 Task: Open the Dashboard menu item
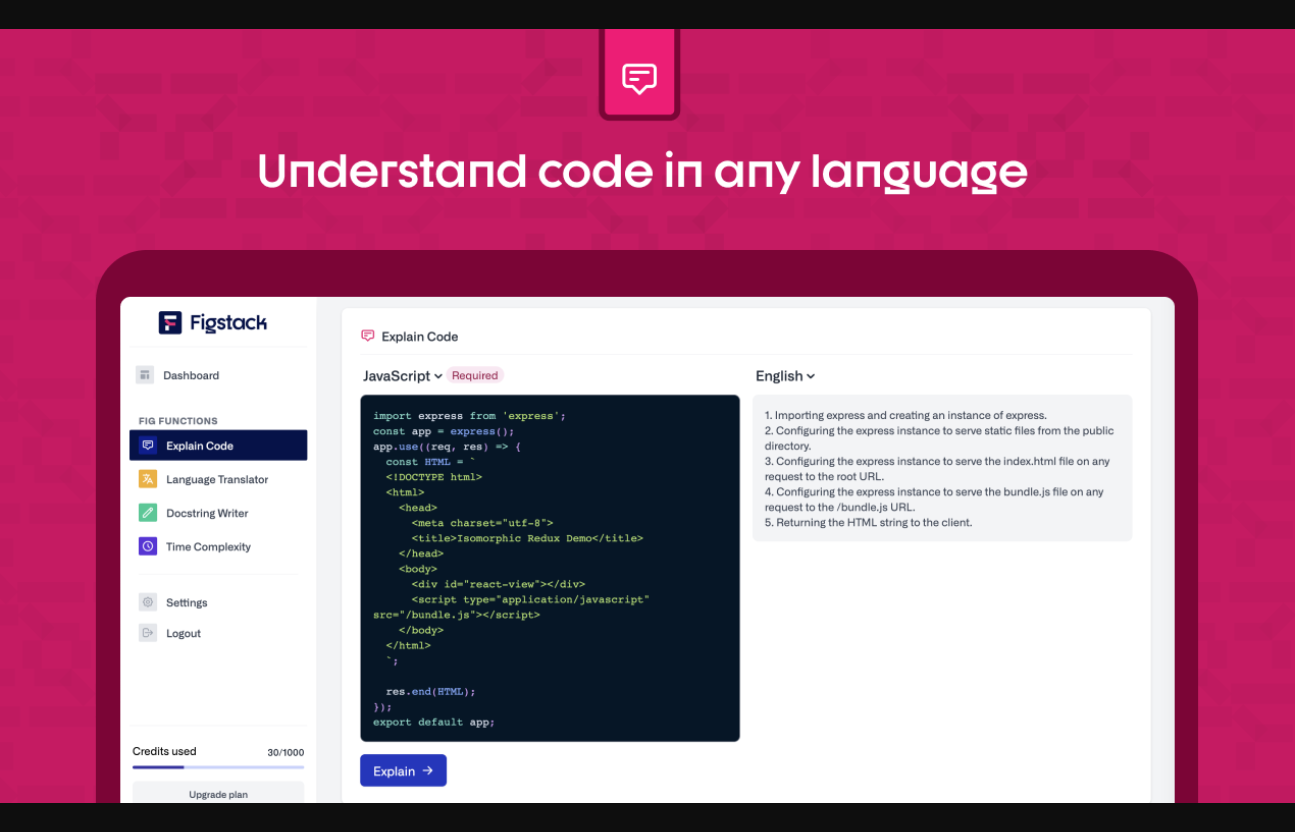(x=191, y=376)
